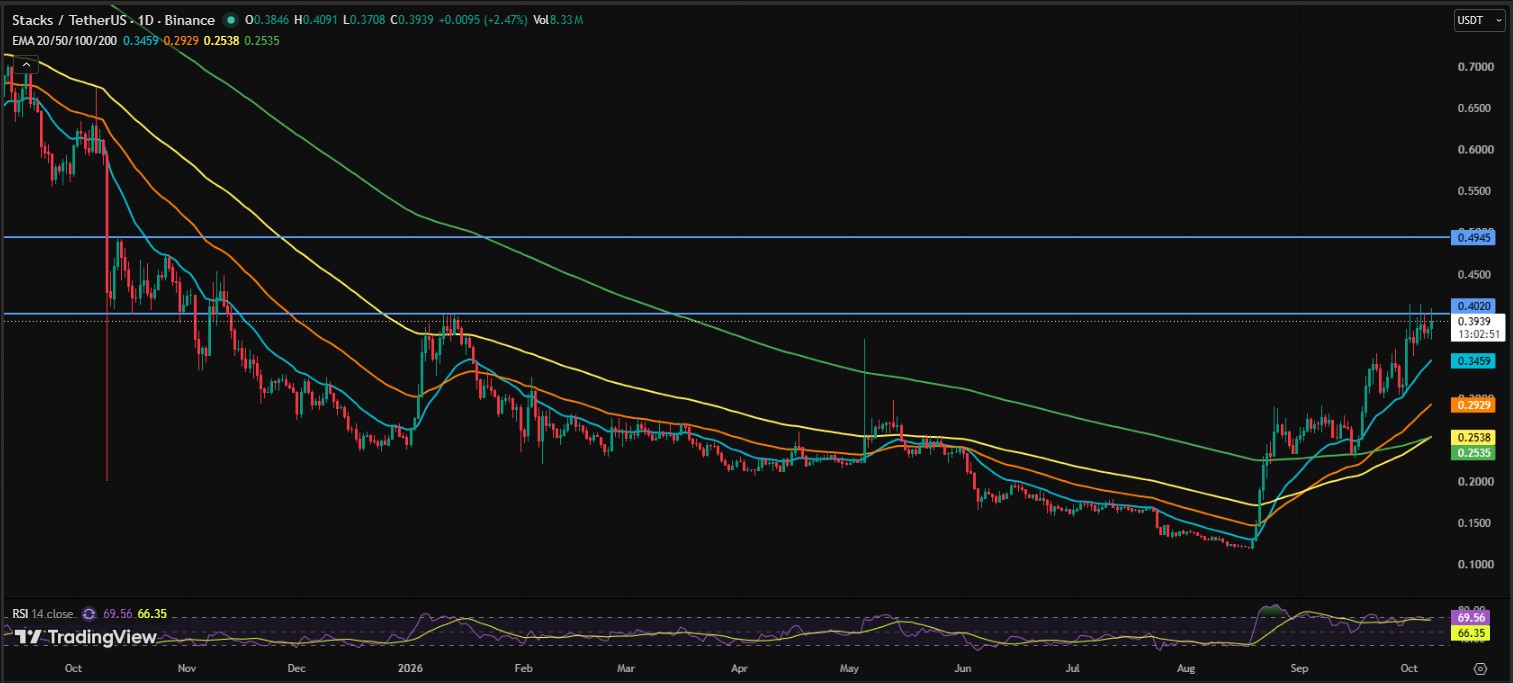This screenshot has width=1513, height=683.
Task: Open chart settings hexagon gear icon
Action: coord(1481,667)
